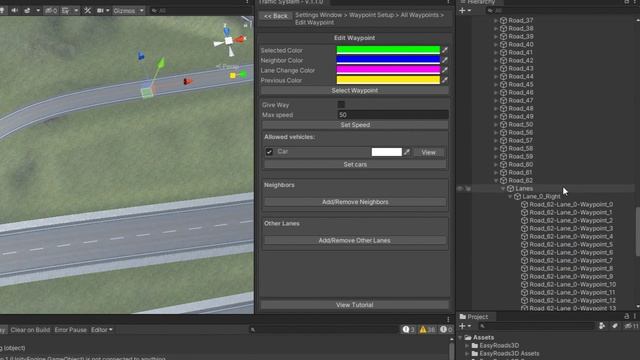
Task: Expand Road_40 in Hierarchy
Action: point(496,44)
